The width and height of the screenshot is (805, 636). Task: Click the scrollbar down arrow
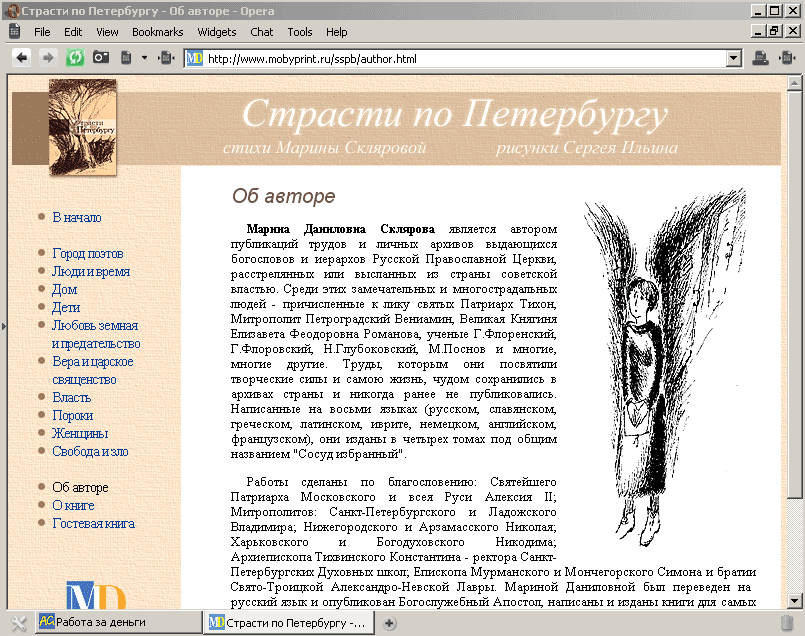[x=794, y=600]
